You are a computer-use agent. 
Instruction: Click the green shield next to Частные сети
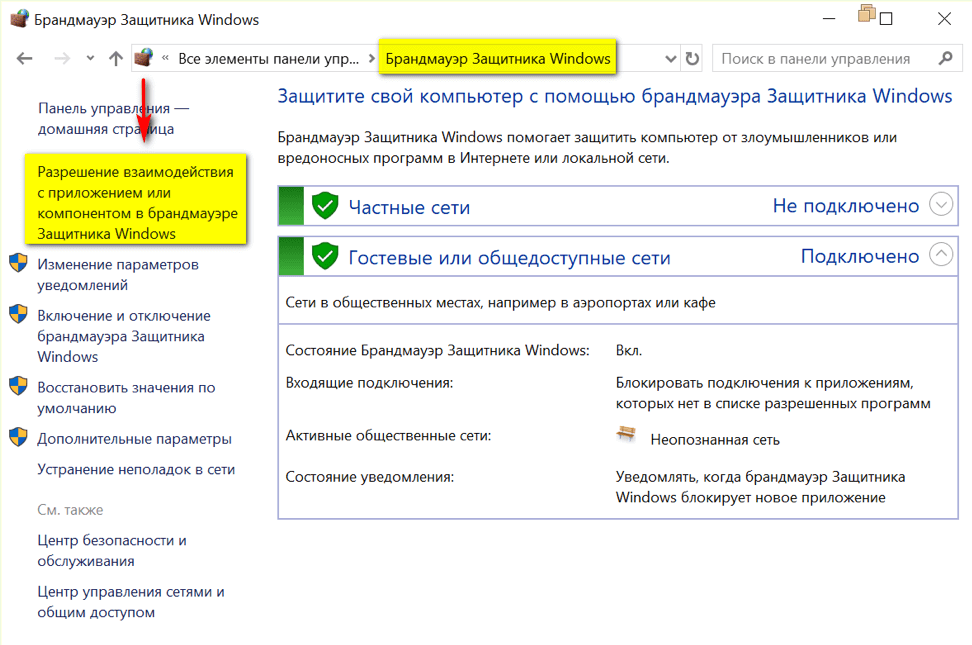tap(325, 206)
